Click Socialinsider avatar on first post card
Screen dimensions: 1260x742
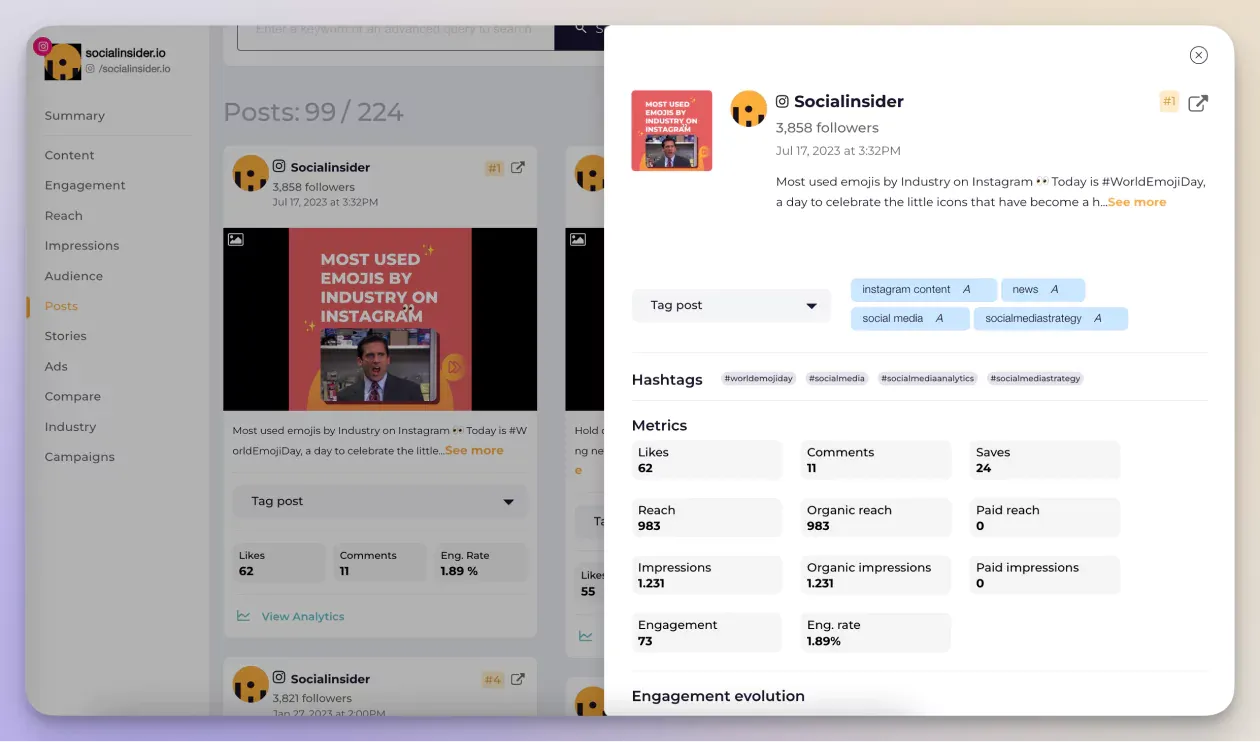250,173
